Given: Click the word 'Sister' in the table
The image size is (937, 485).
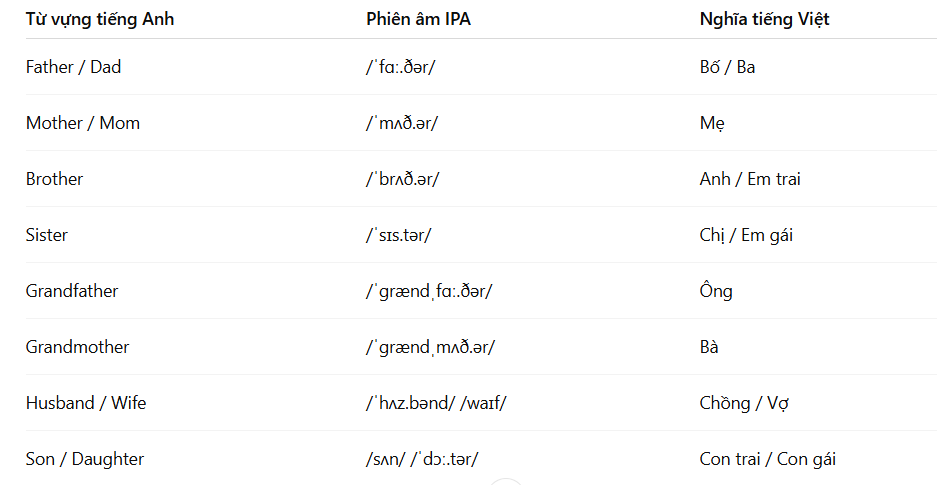Looking at the screenshot, I should tap(47, 235).
